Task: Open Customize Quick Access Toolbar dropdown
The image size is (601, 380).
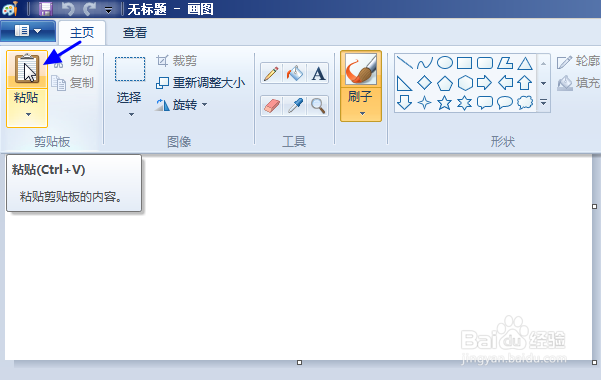Action: pyautogui.click(x=108, y=10)
